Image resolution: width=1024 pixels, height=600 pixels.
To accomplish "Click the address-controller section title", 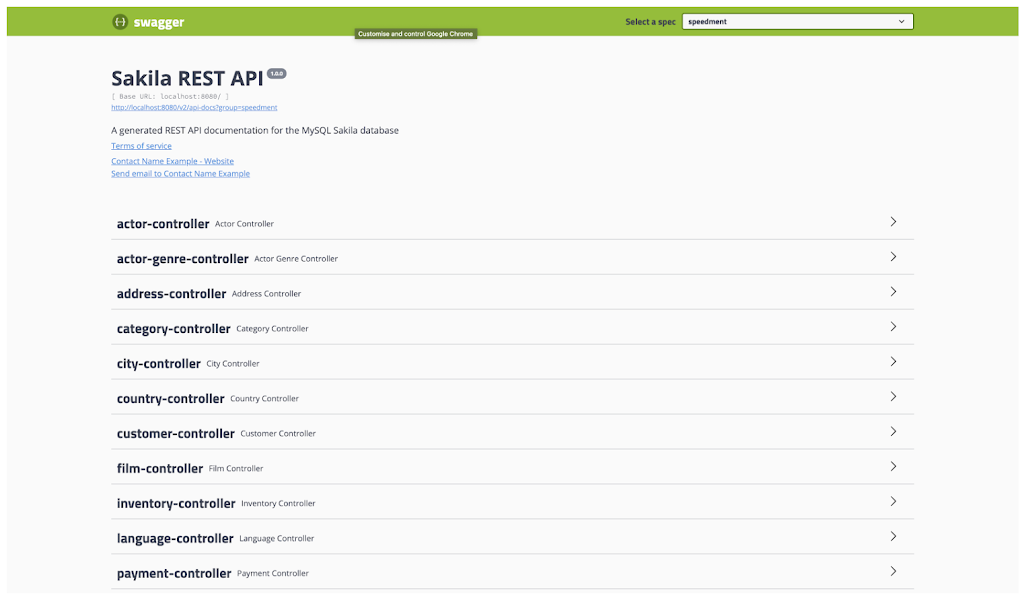I will click(171, 294).
